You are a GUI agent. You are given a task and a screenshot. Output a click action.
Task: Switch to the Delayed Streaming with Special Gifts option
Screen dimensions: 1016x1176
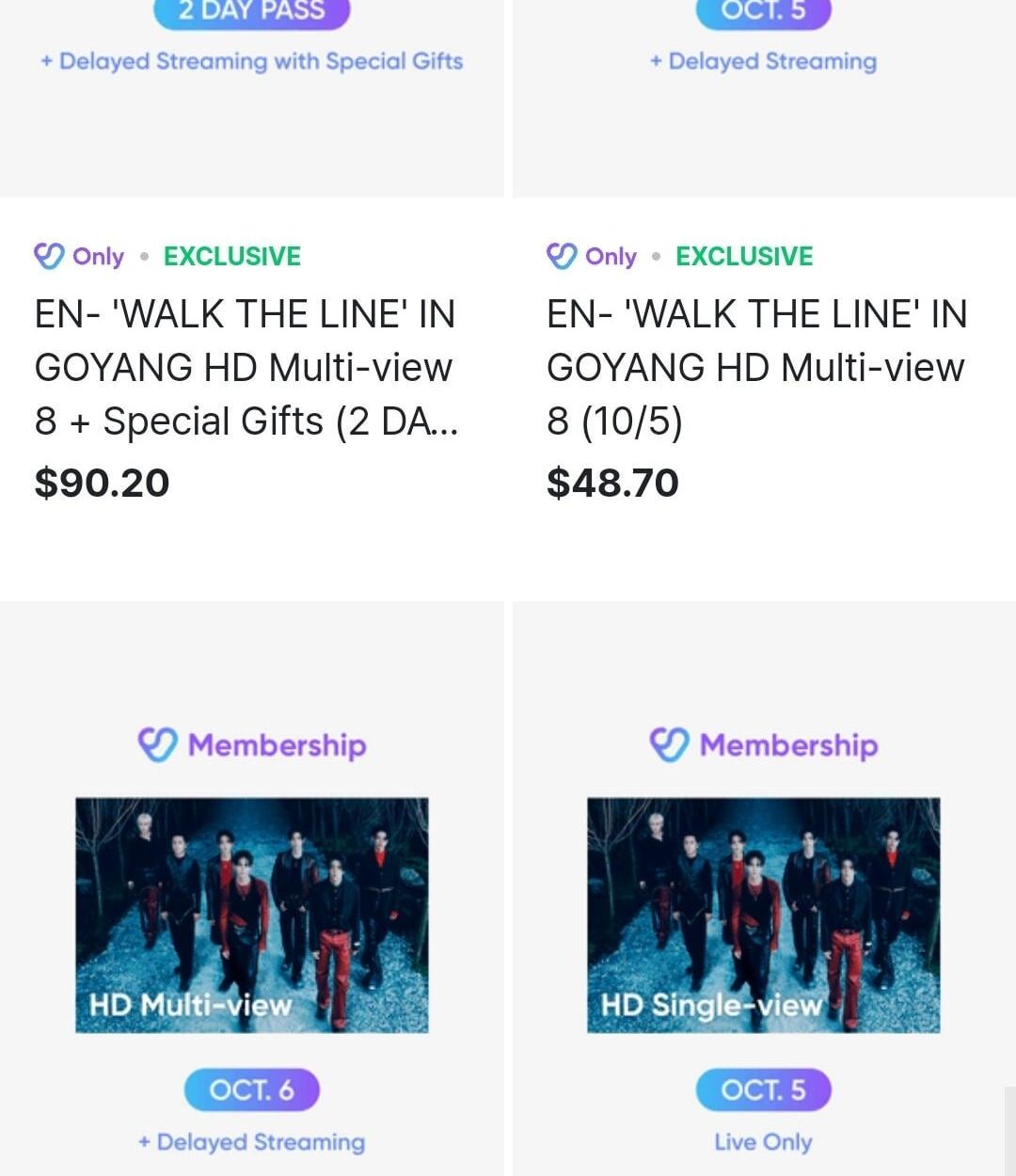point(251,61)
